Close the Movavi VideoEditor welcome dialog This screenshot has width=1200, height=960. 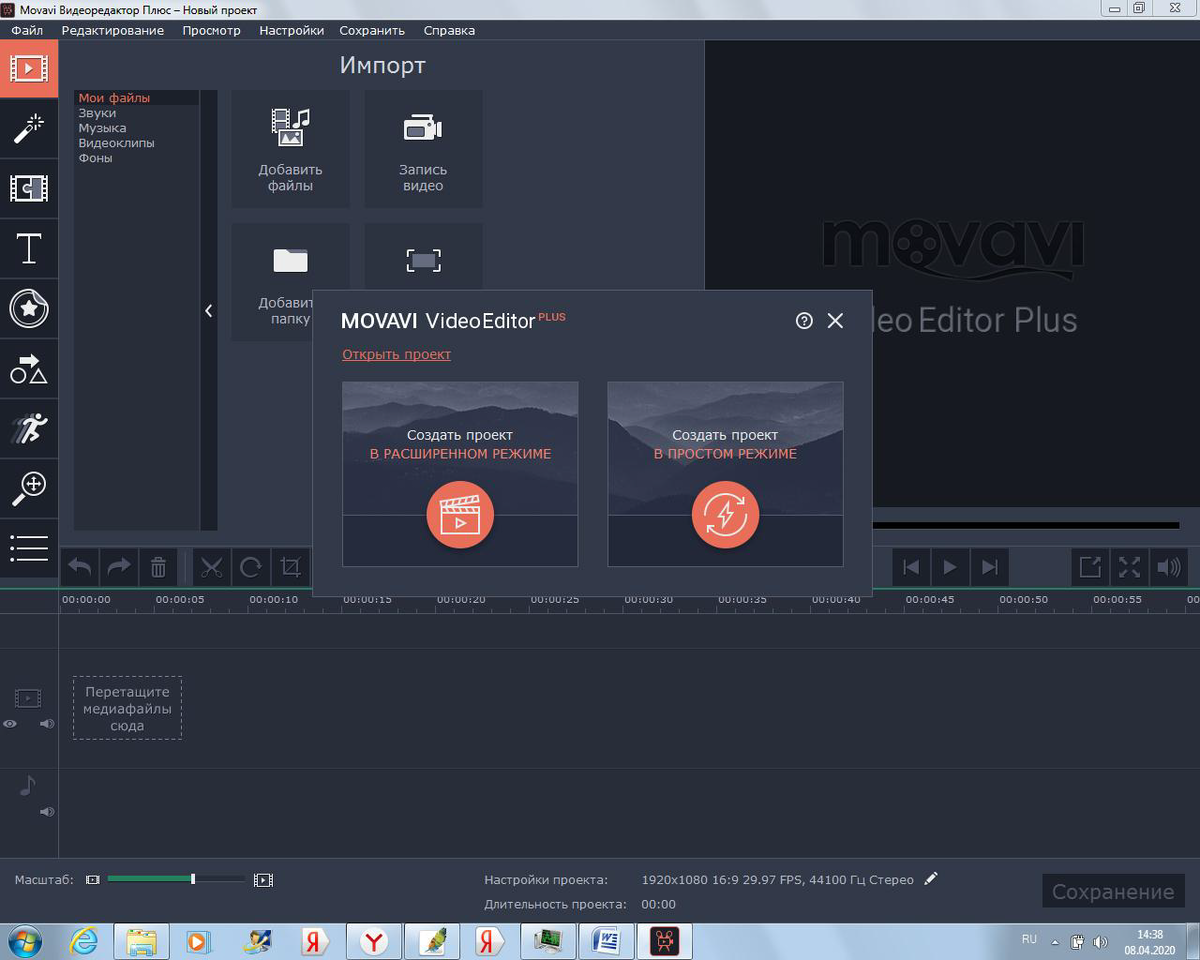835,321
